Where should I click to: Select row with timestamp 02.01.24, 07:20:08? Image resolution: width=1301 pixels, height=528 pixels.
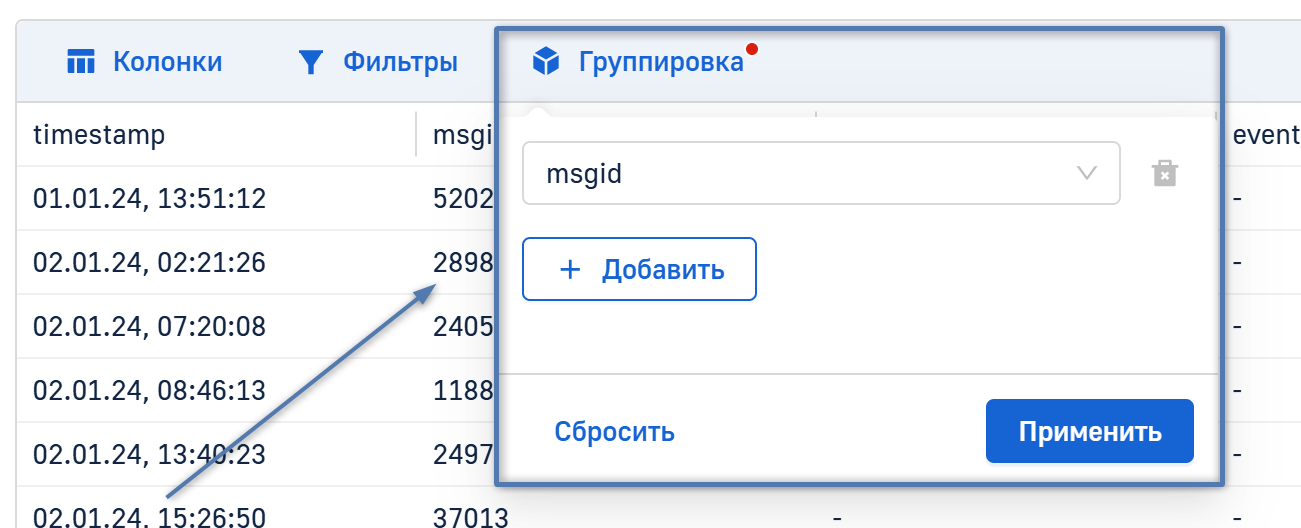pyautogui.click(x=149, y=326)
